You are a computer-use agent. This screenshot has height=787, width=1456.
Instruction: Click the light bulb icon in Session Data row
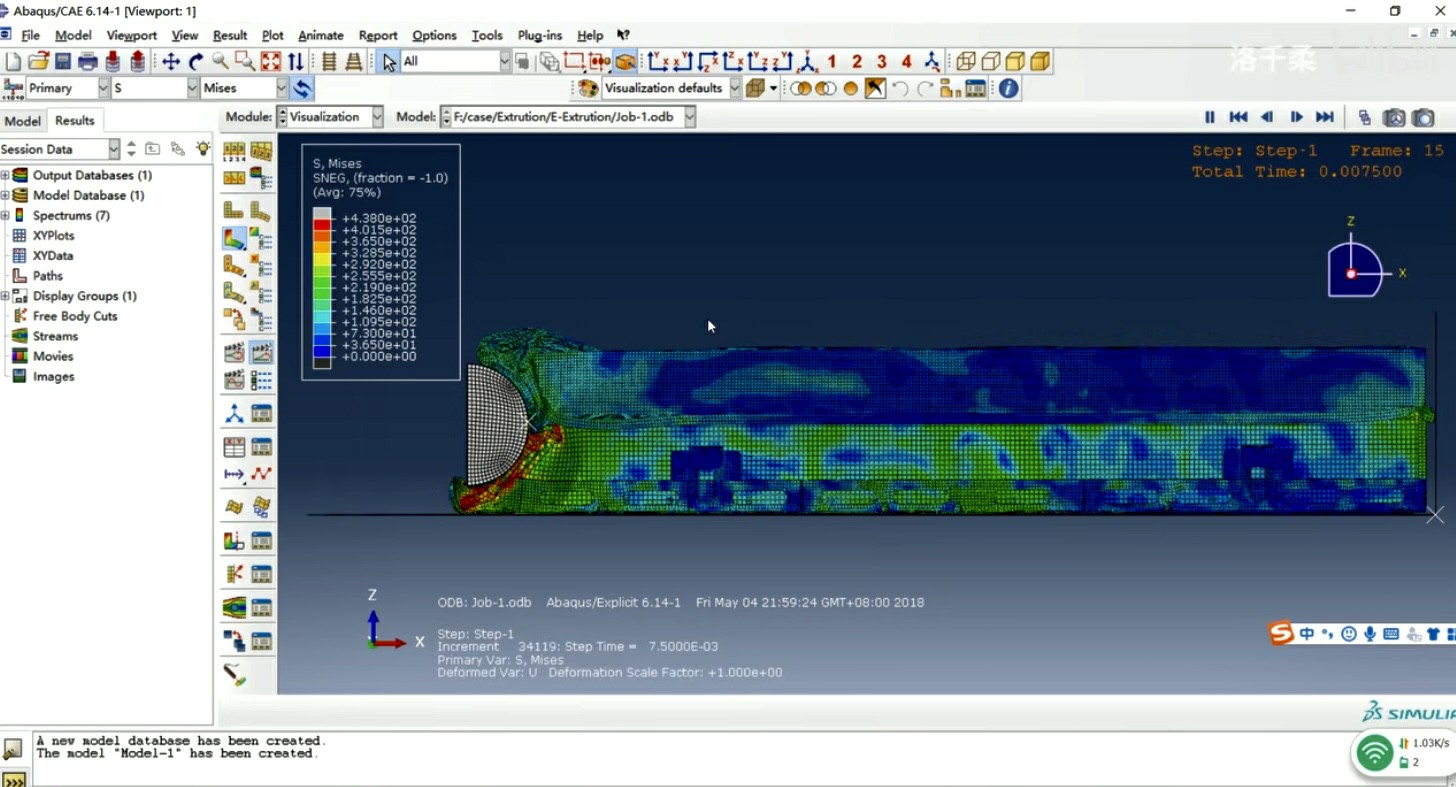point(203,149)
